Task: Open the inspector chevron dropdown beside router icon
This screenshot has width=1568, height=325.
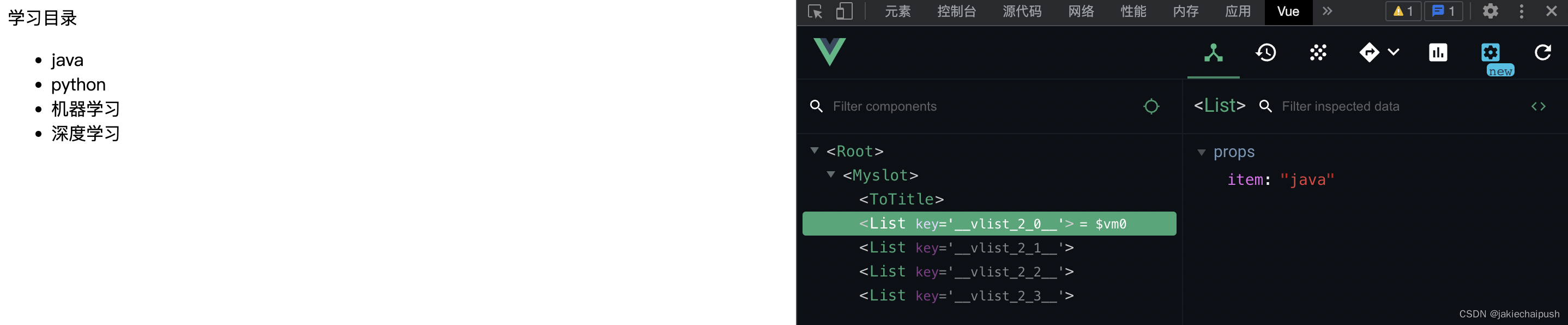Action: tap(1395, 53)
